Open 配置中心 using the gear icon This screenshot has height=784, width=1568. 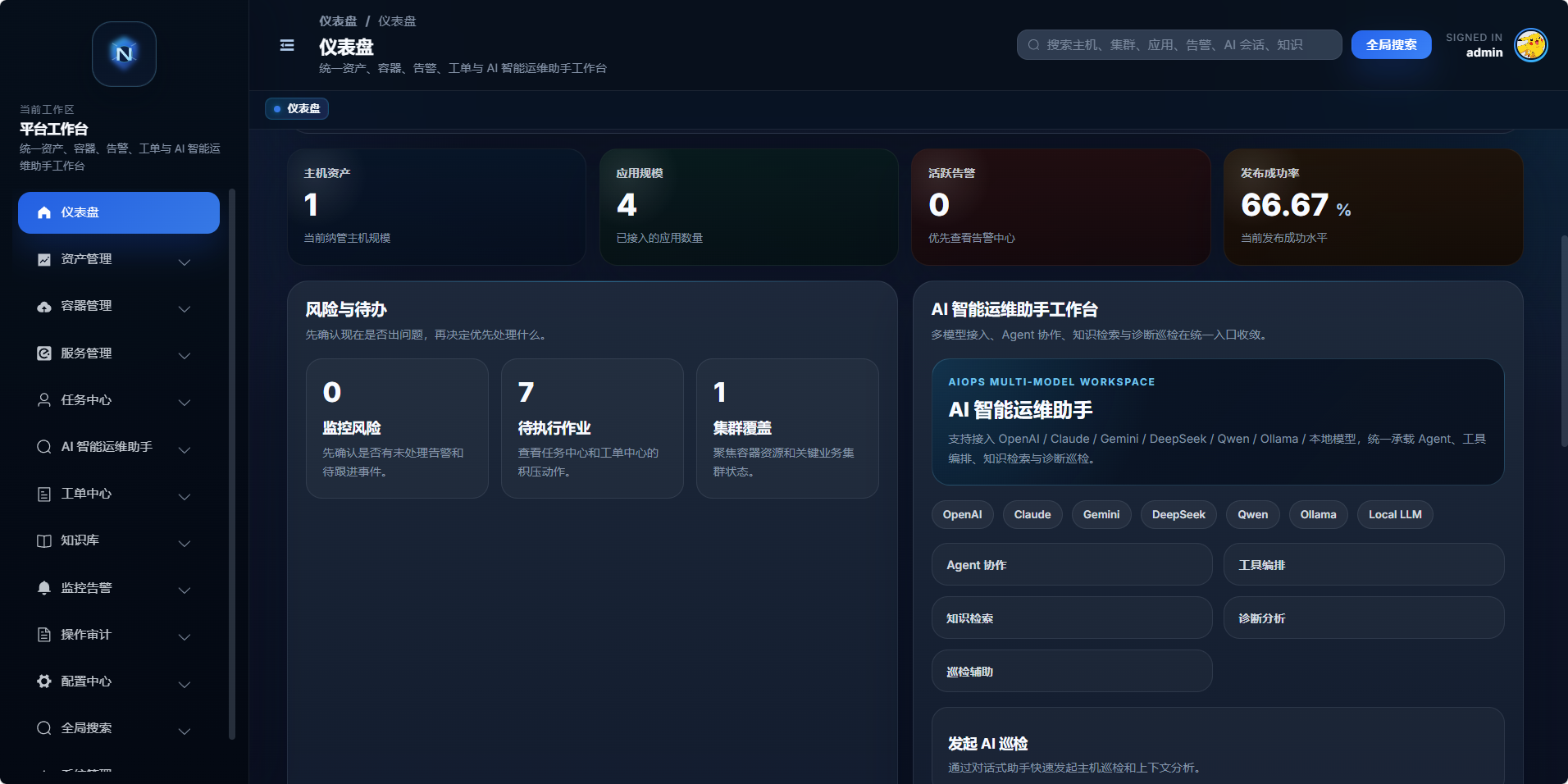44,681
